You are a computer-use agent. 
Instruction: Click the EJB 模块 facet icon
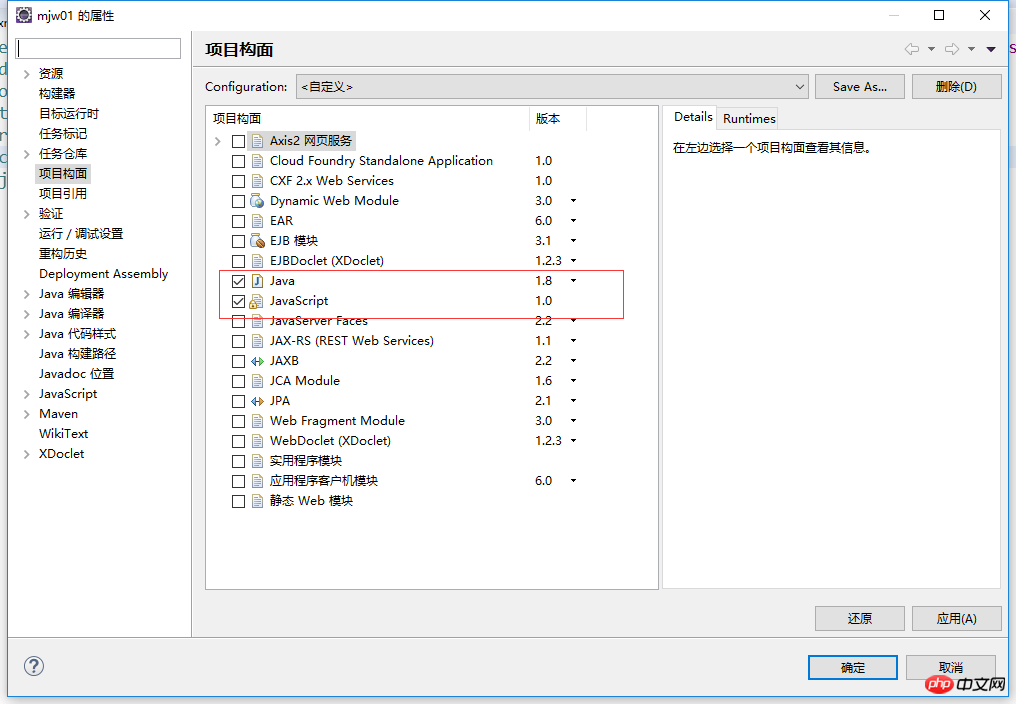[x=257, y=241]
